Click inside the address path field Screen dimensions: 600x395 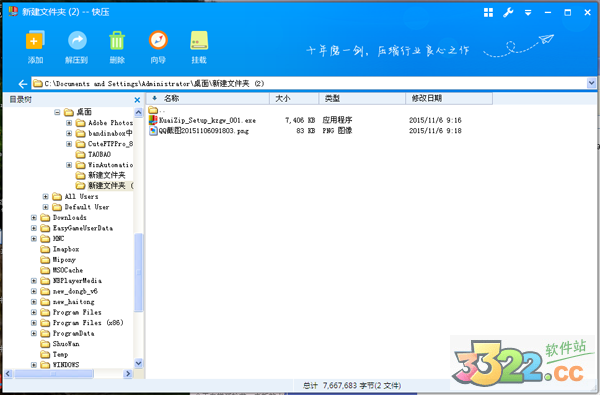click(x=308, y=83)
